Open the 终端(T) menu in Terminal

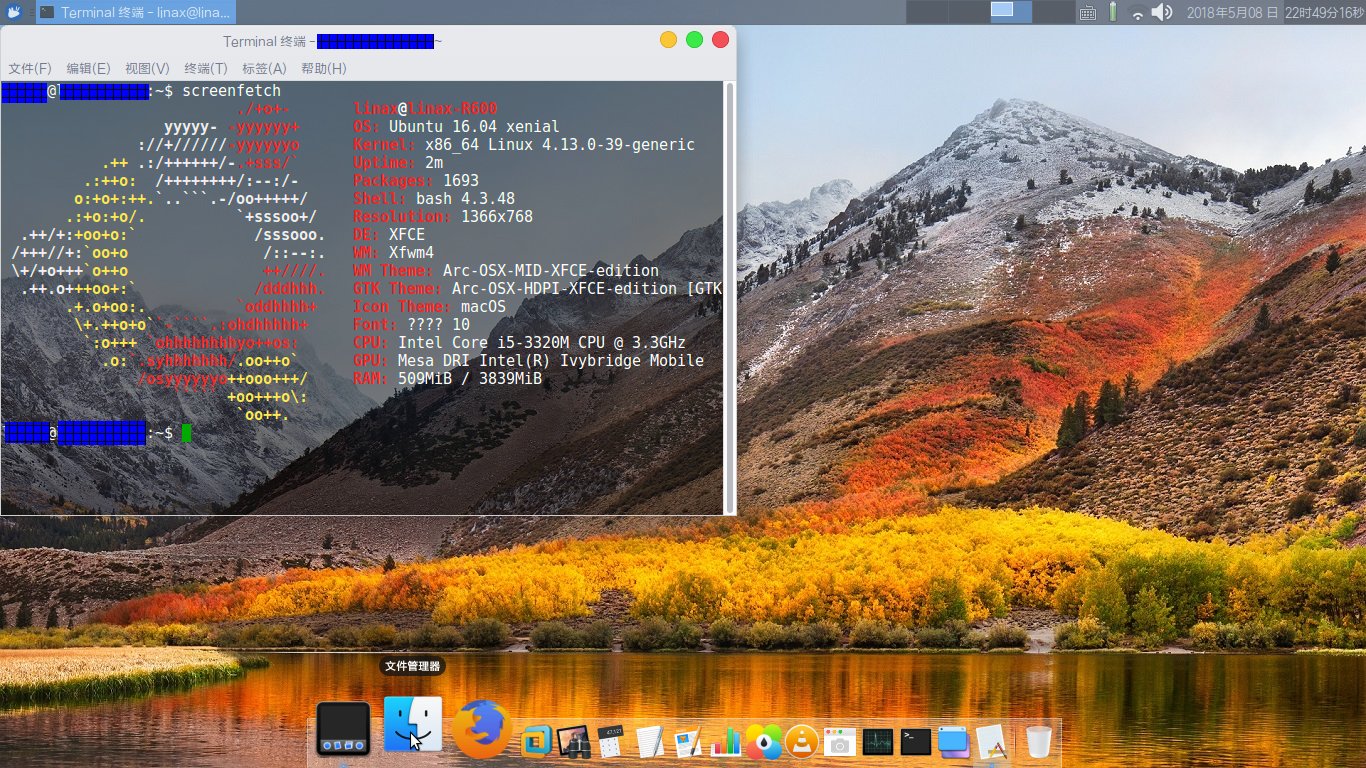pos(206,68)
